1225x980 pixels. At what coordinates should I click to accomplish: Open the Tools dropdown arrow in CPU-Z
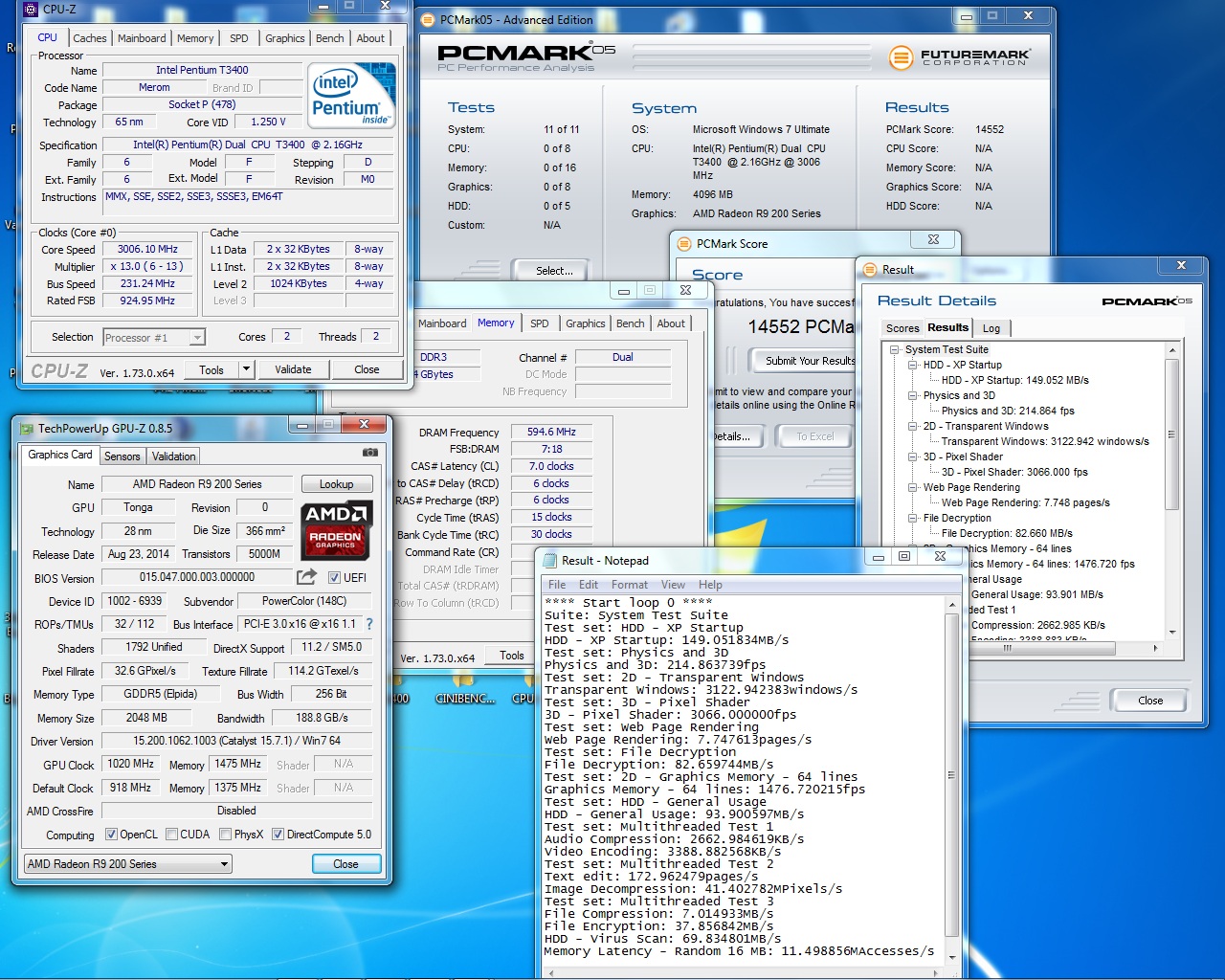[246, 369]
